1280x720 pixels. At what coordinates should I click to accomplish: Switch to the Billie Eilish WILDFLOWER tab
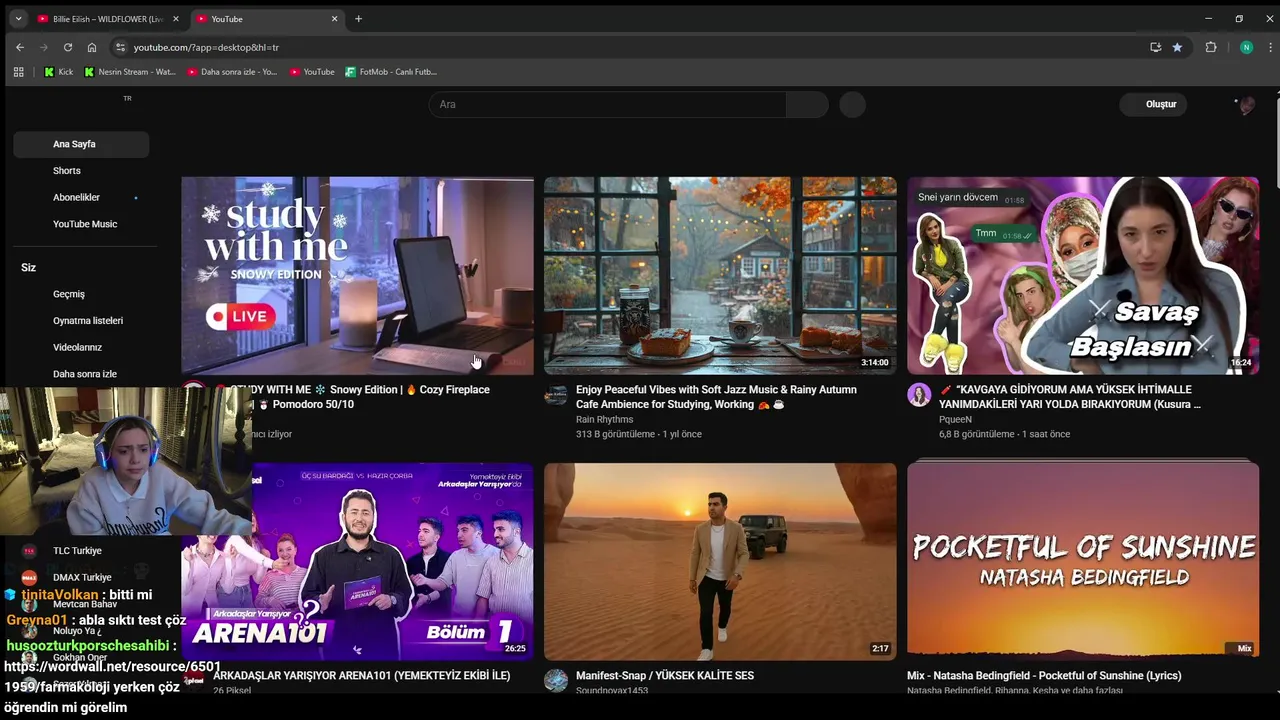click(108, 19)
